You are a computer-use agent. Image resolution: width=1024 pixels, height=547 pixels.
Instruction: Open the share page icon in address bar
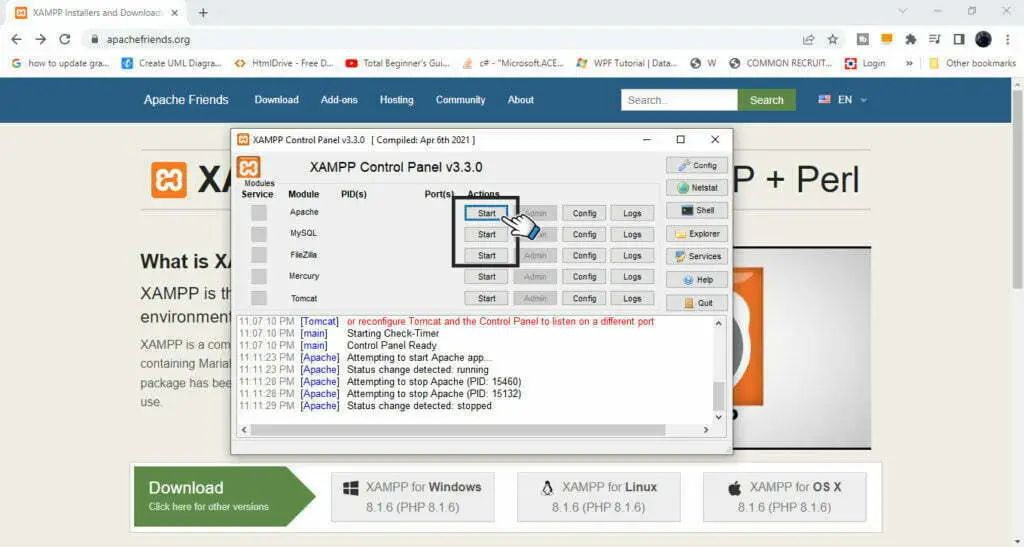click(808, 39)
